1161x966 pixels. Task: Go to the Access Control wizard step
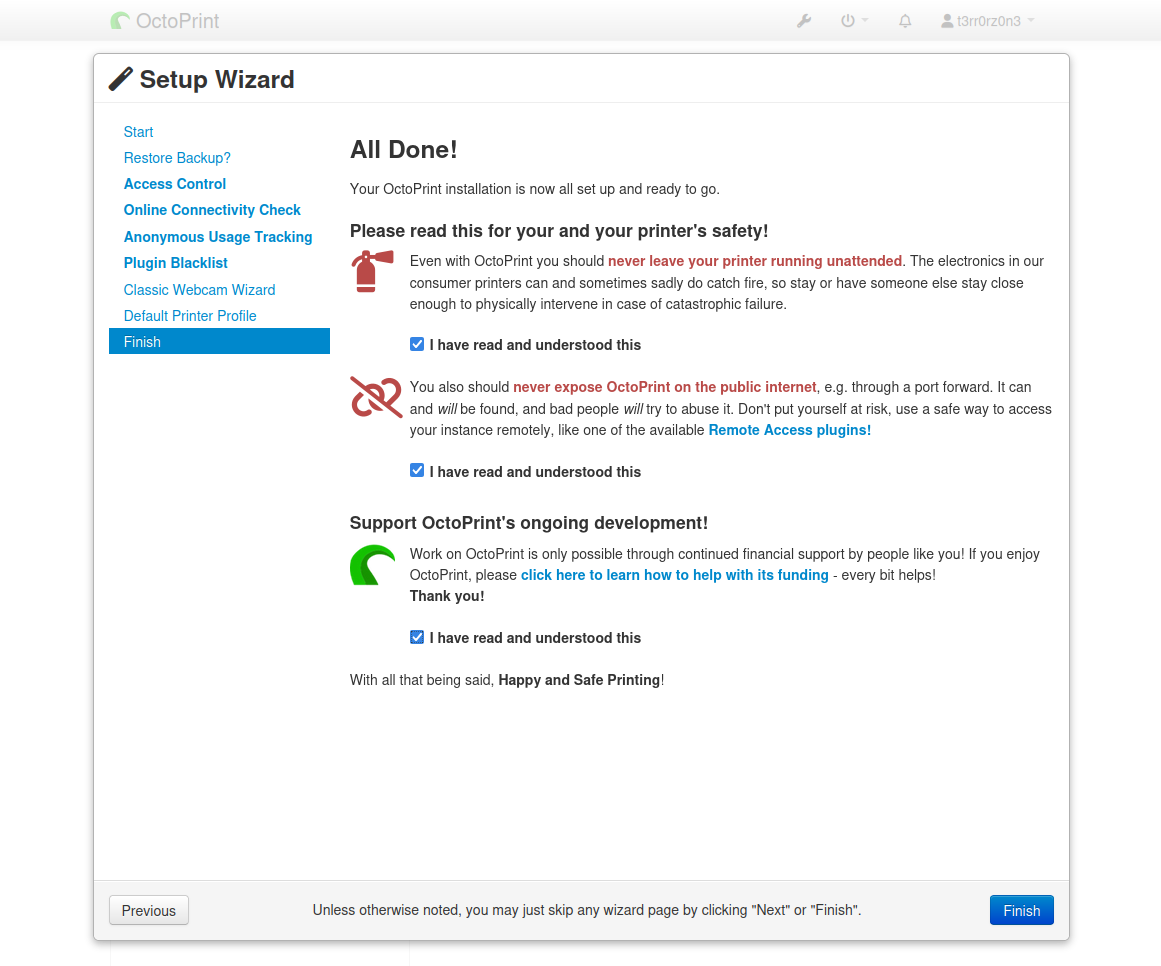175,184
